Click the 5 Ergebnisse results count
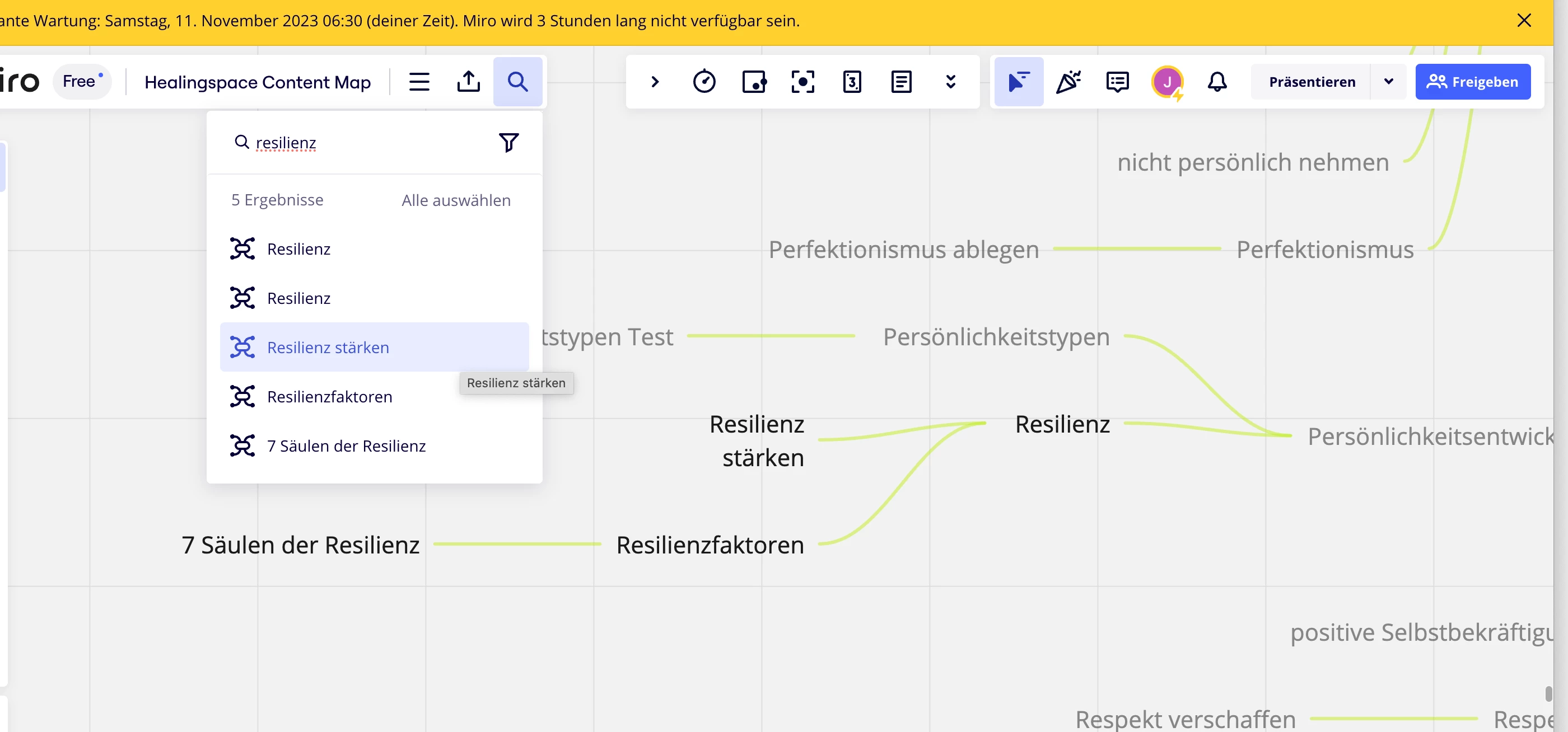The image size is (1568, 732). 277,200
